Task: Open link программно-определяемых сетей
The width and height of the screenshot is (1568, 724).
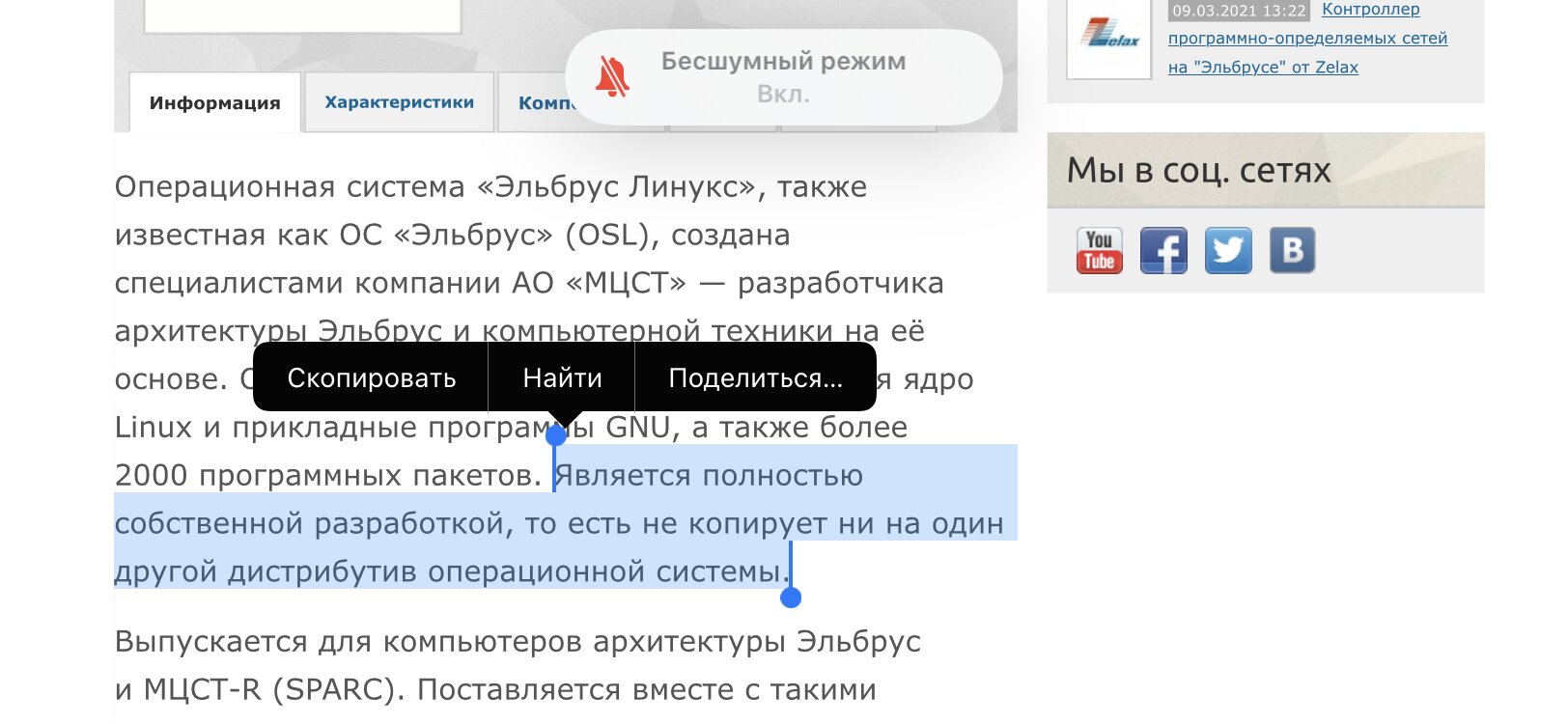Action: [1307, 39]
